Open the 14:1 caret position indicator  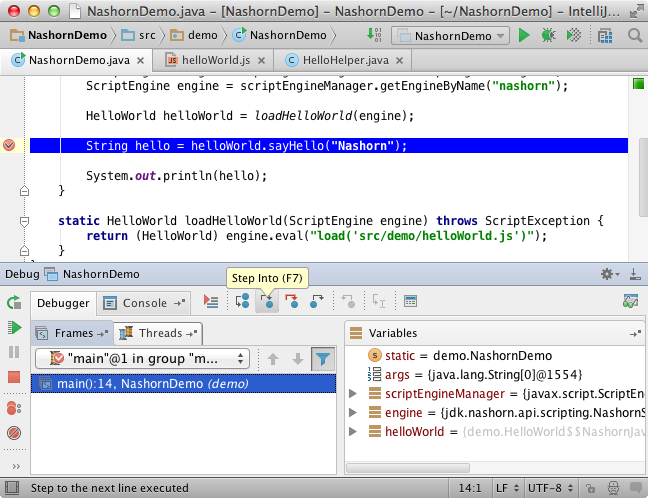tap(470, 488)
